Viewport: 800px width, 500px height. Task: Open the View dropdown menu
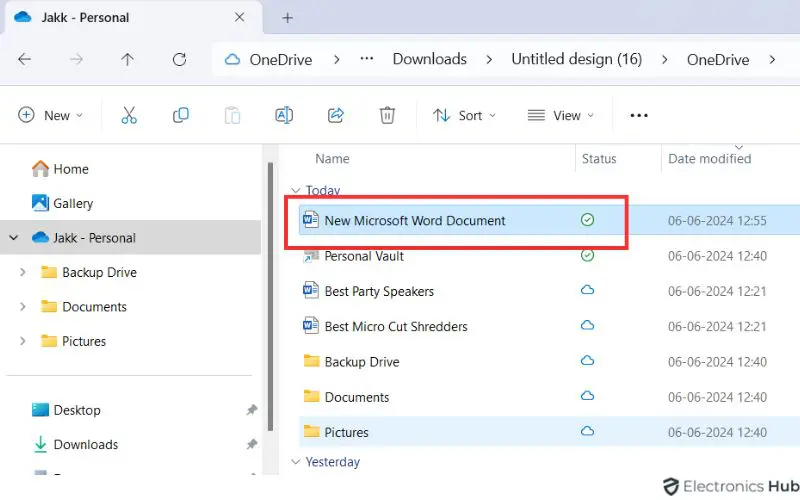[x=560, y=115]
